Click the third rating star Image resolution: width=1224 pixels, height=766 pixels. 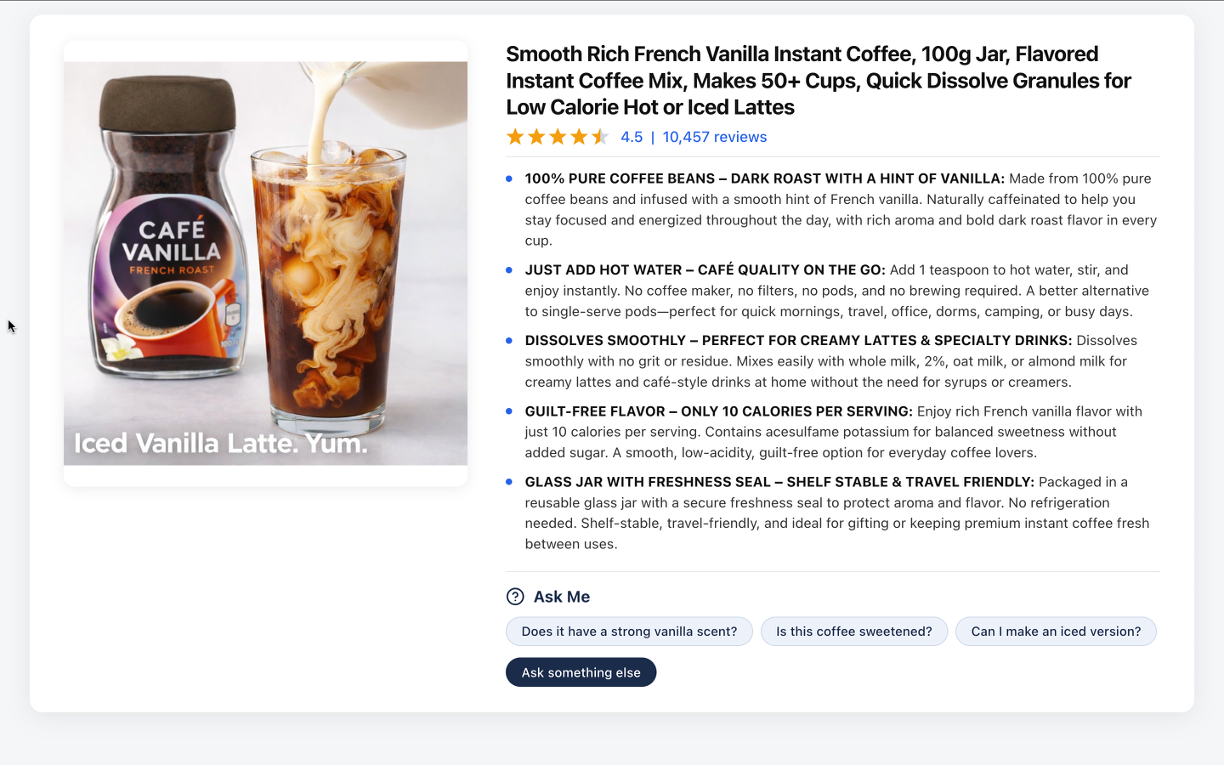558,137
